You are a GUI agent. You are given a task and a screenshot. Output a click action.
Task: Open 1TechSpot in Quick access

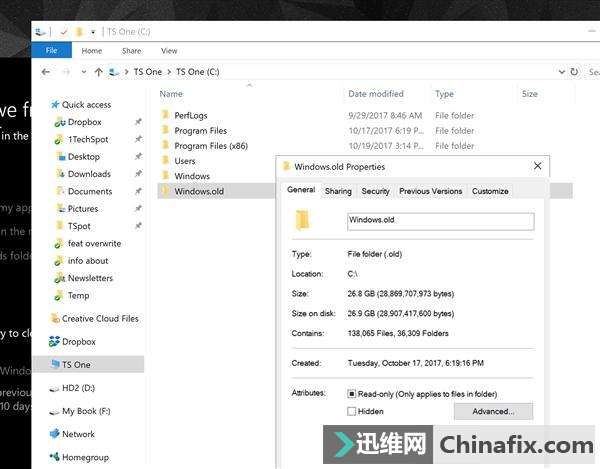click(88, 140)
